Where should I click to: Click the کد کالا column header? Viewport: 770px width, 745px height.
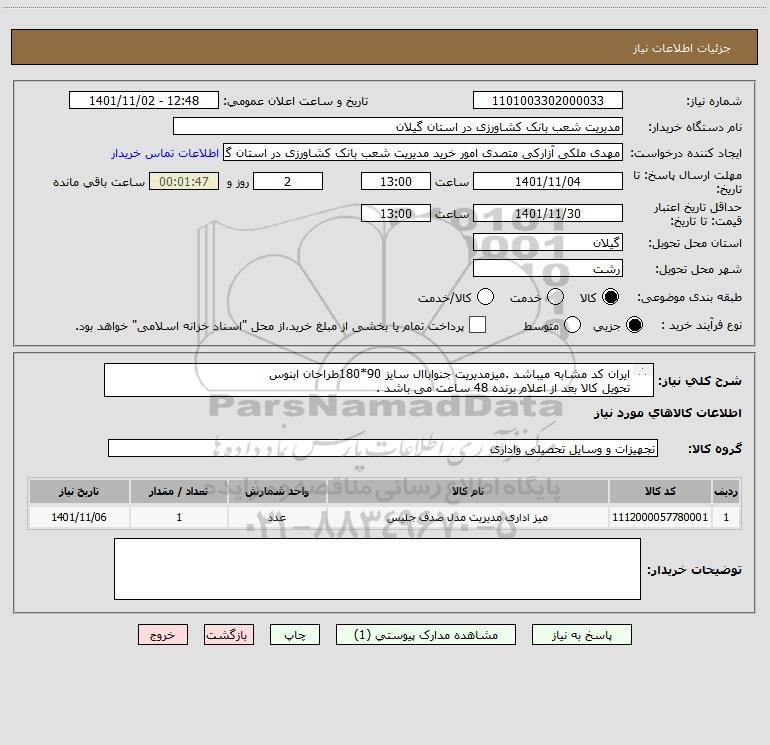tap(660, 491)
